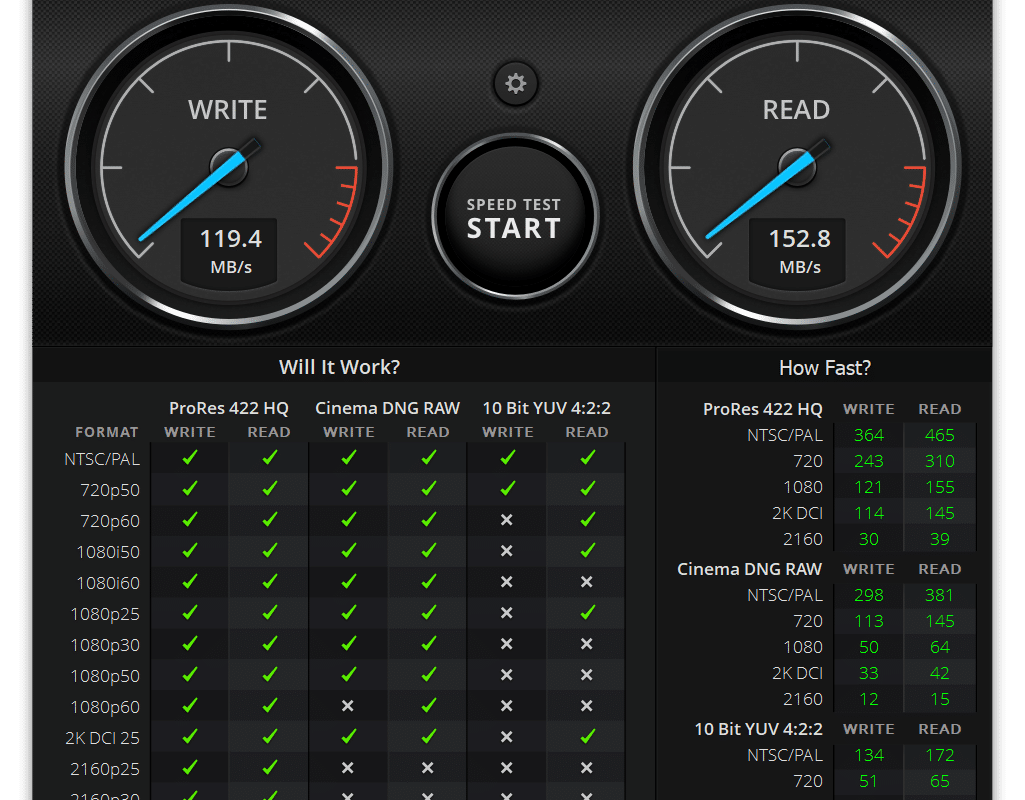Click 2160p25 Cinema DNG RAW read X mark
The image size is (1025, 800).
tap(428, 768)
